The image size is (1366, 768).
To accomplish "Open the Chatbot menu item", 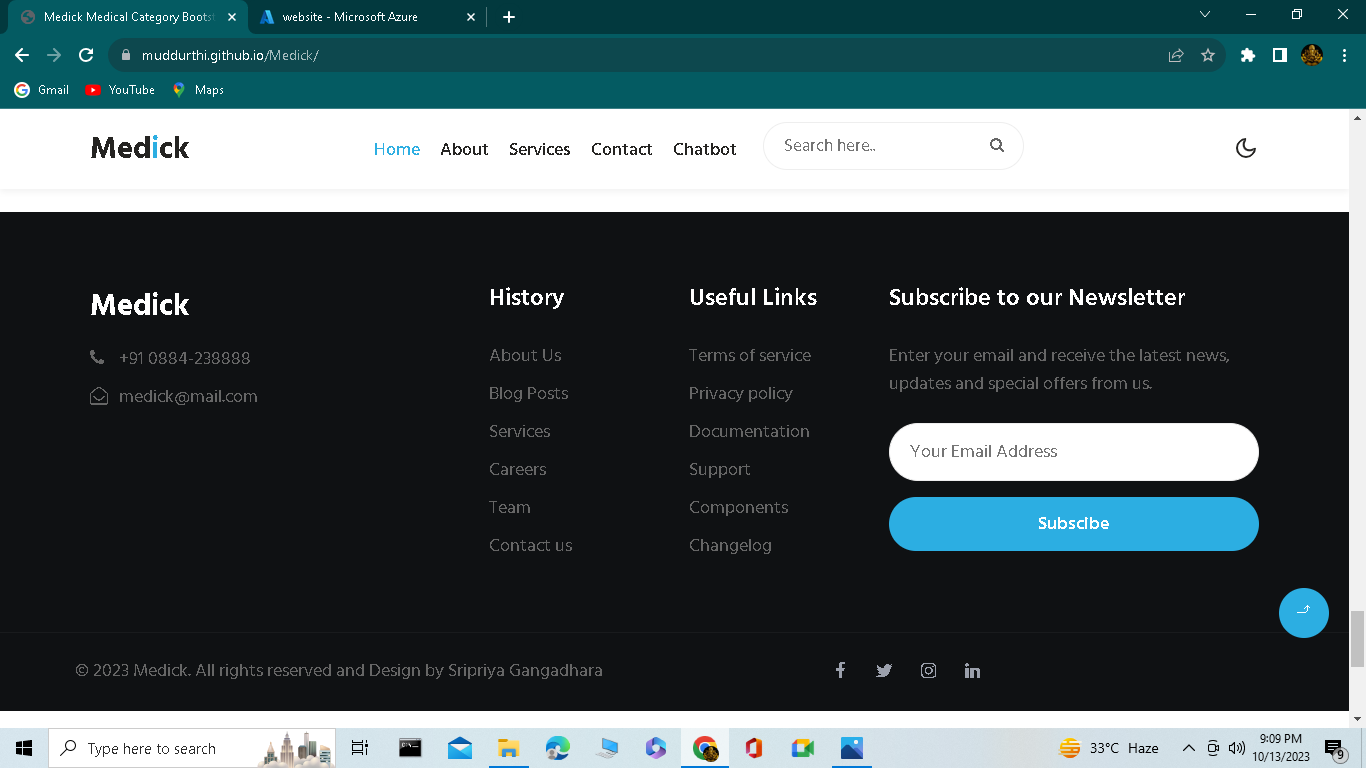I will click(x=704, y=149).
